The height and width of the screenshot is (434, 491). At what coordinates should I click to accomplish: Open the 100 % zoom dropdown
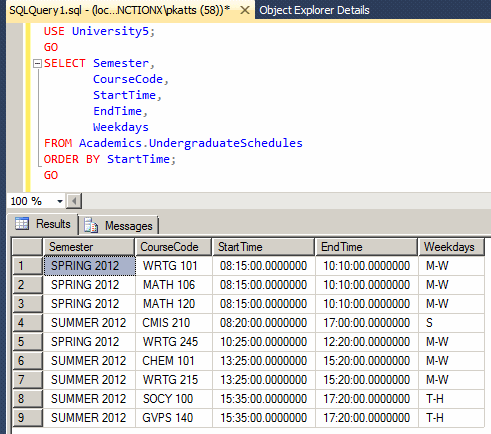pyautogui.click(x=60, y=201)
